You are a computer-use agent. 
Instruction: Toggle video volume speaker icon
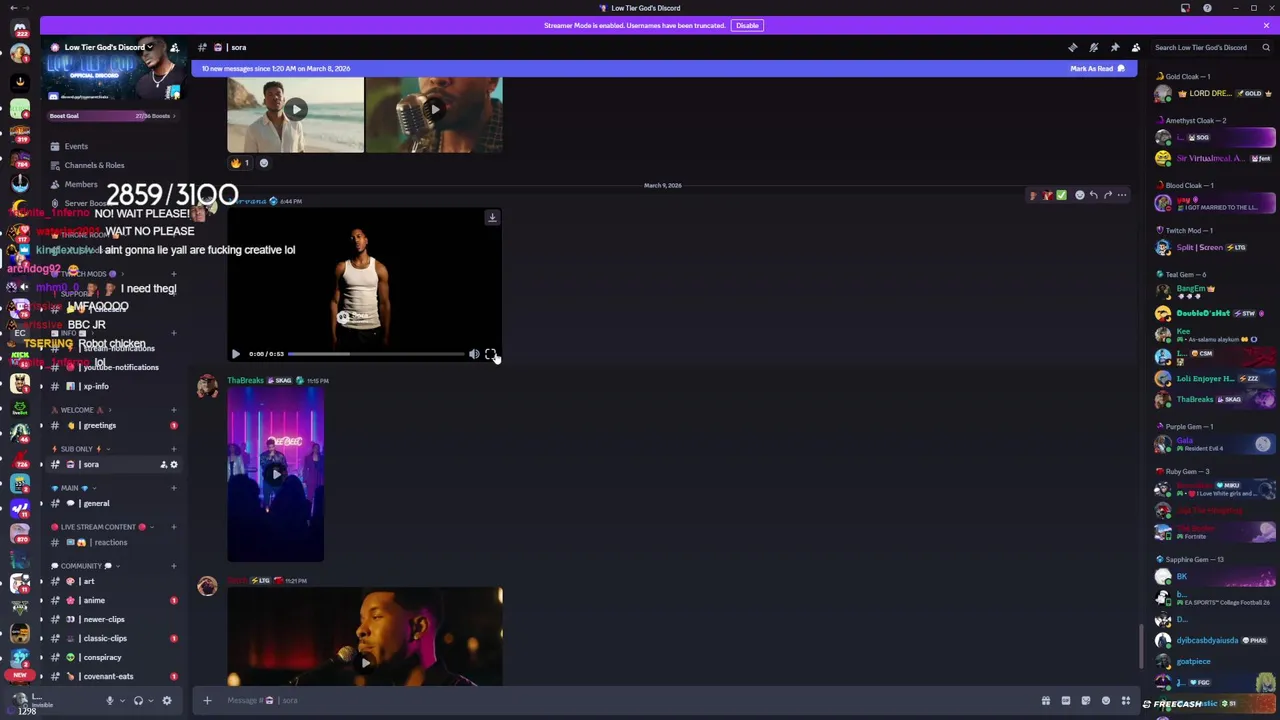[x=474, y=354]
